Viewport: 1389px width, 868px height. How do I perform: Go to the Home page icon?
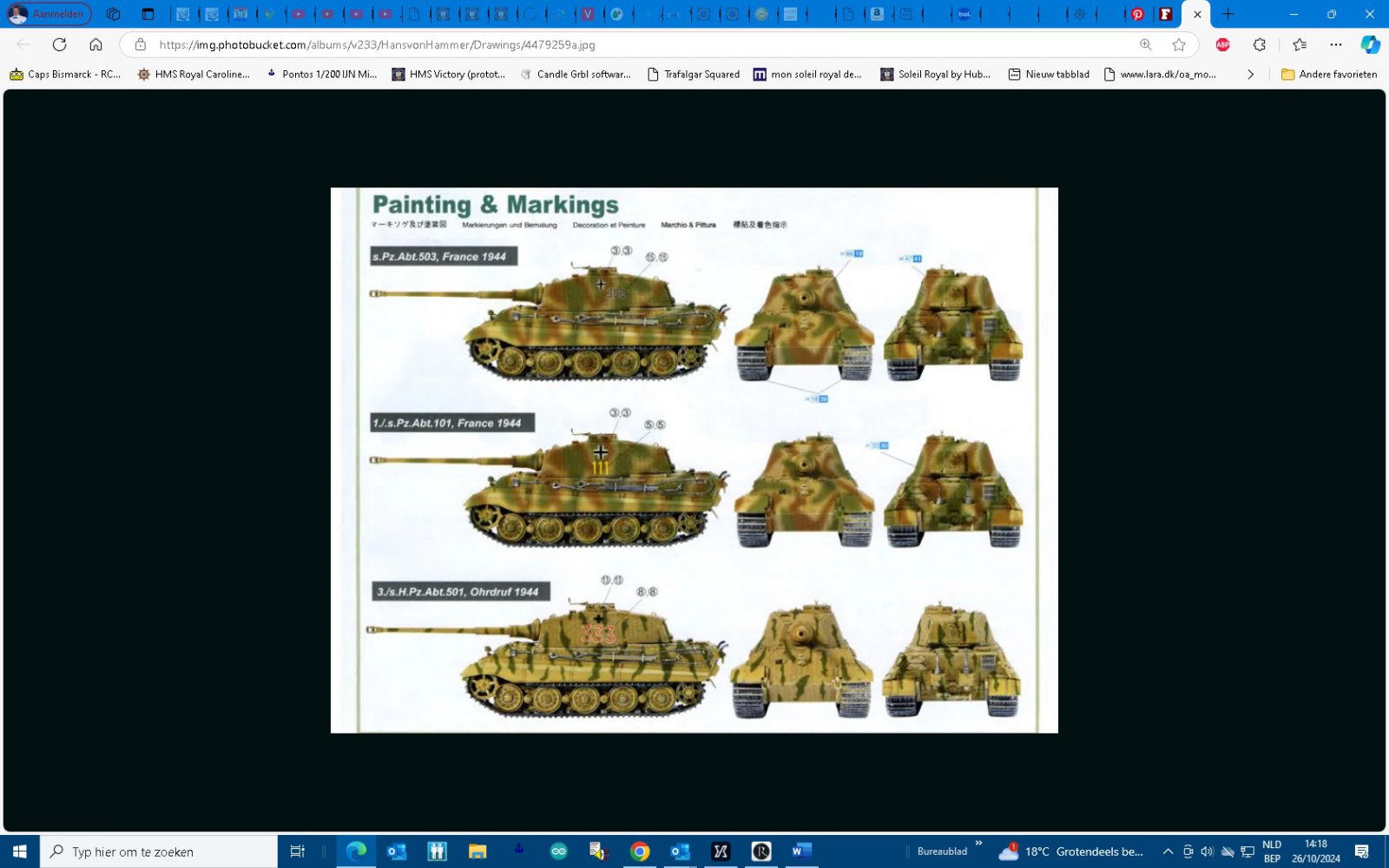(95, 44)
